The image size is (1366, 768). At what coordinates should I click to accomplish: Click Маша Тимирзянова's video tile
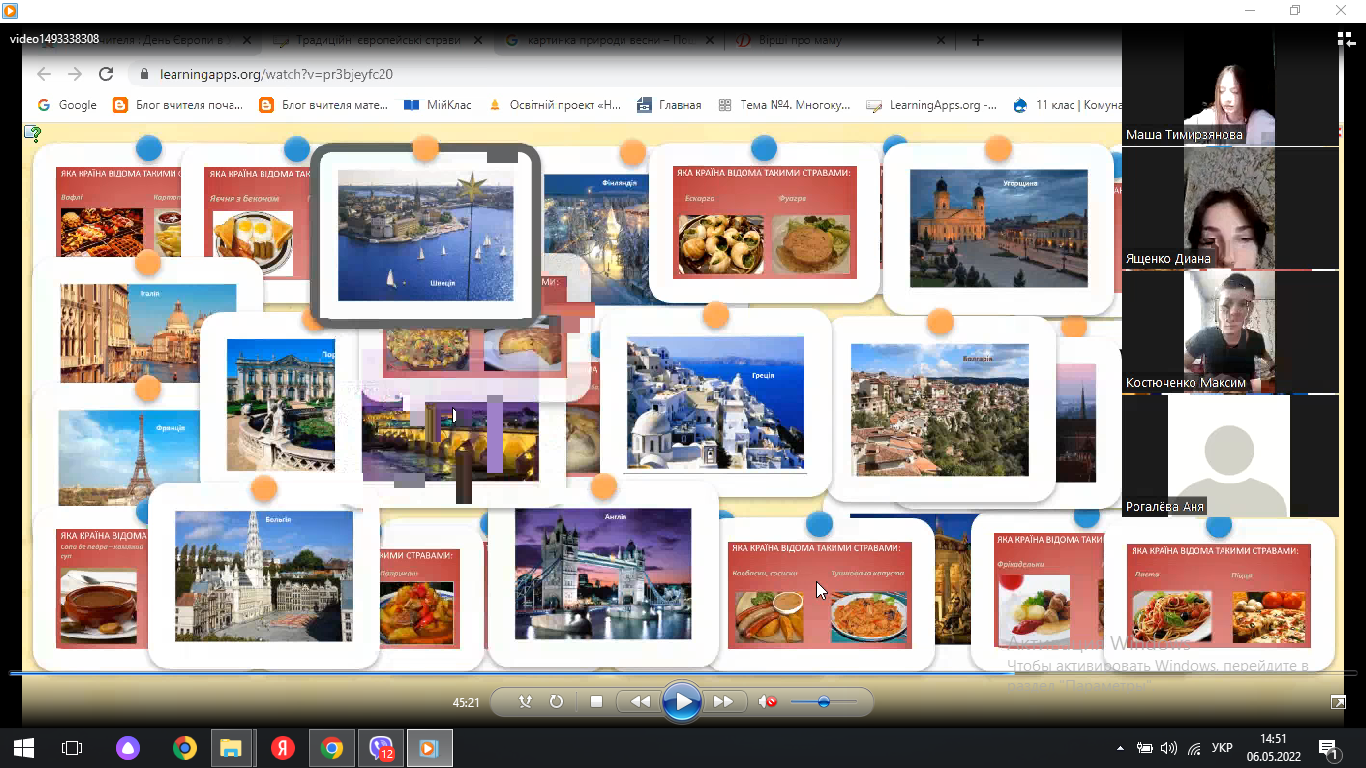coord(1230,87)
